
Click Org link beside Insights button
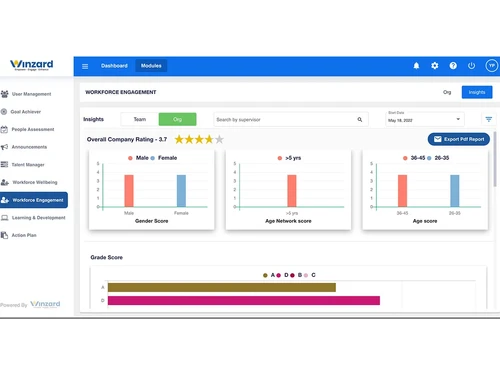tap(447, 92)
